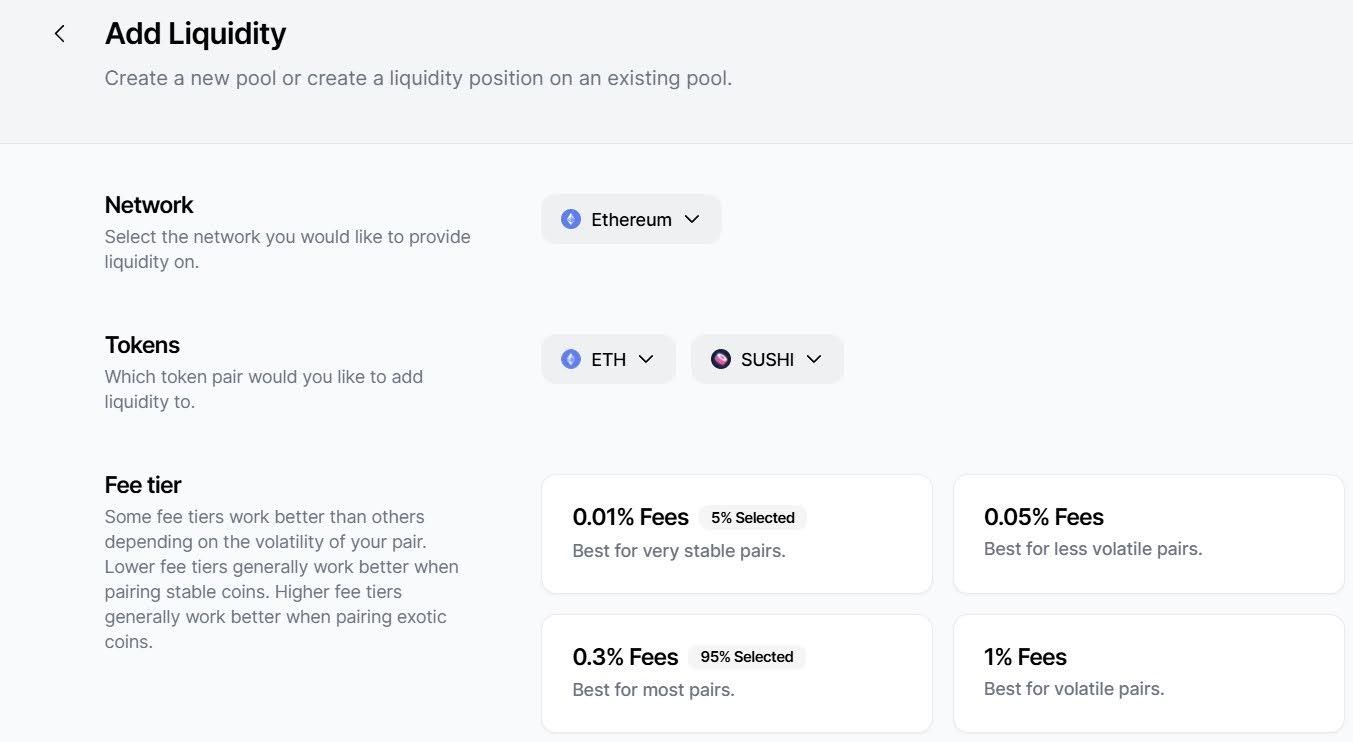Viewport: 1353px width, 742px height.
Task: Choose the 0.05% Fees tier
Action: pos(1148,534)
